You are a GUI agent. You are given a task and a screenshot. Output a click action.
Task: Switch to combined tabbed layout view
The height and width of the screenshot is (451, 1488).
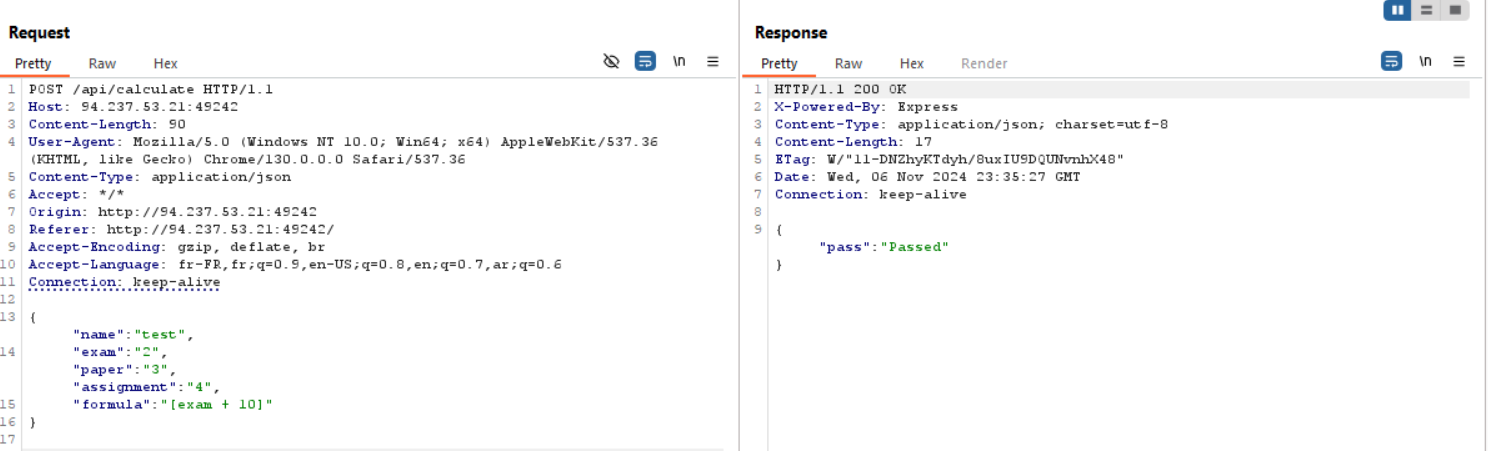1455,10
